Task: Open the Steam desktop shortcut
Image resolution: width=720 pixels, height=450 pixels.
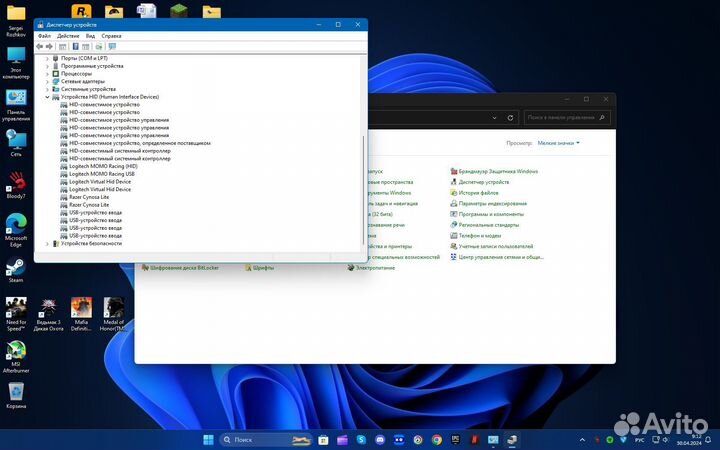Action: 16,269
